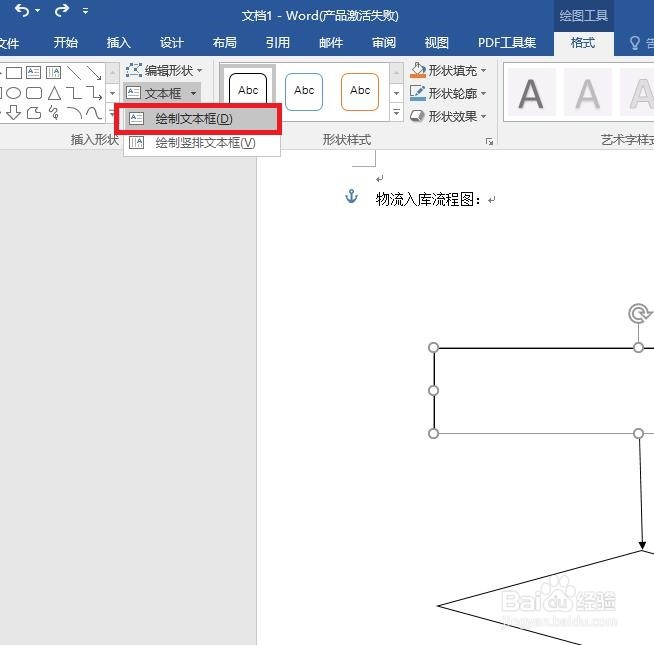This screenshot has height=645, width=654.
Task: Open the 形状填充 dropdown arrow
Action: click(x=483, y=71)
